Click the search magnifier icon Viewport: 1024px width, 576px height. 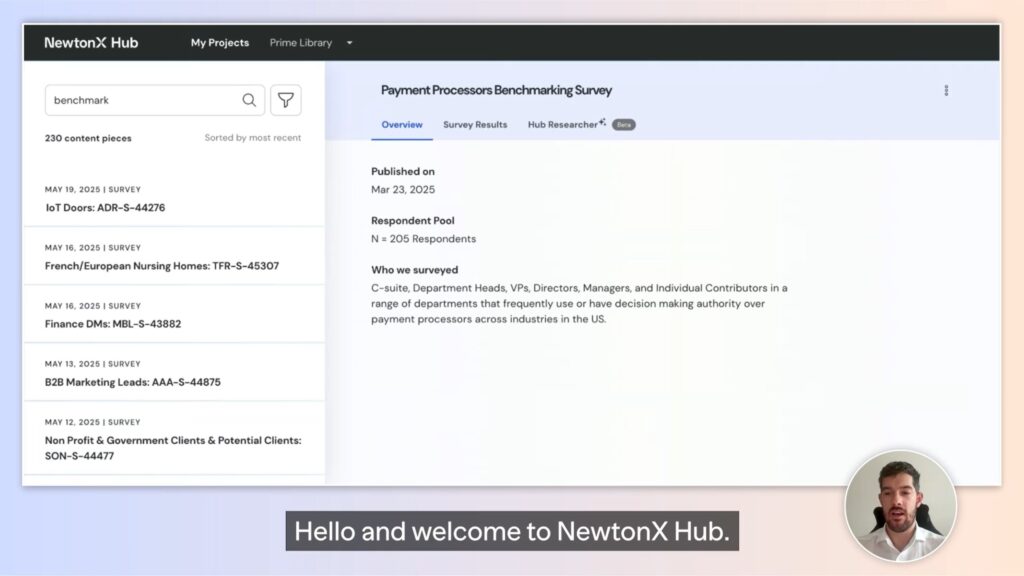point(249,100)
